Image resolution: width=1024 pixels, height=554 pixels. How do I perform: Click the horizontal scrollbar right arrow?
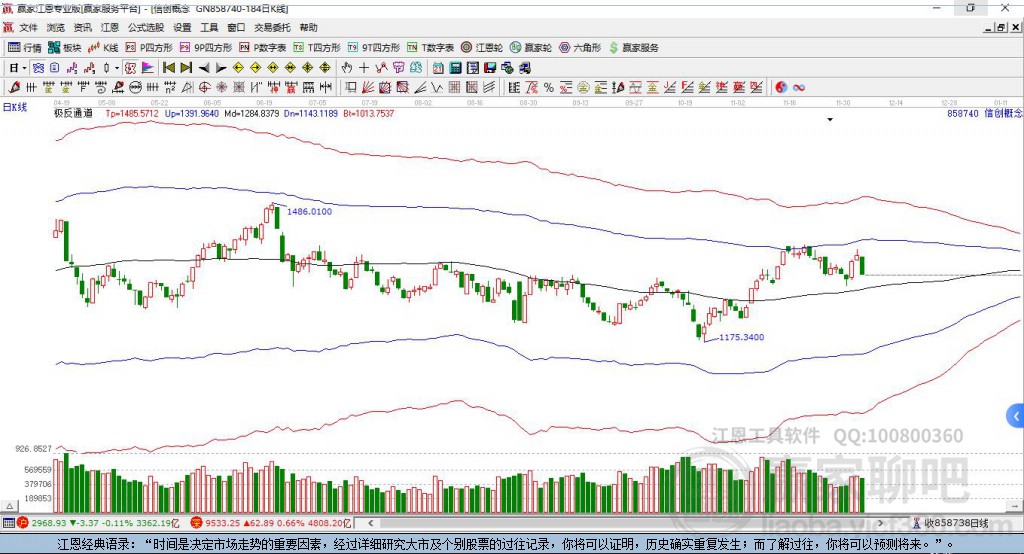pyautogui.click(x=880, y=523)
